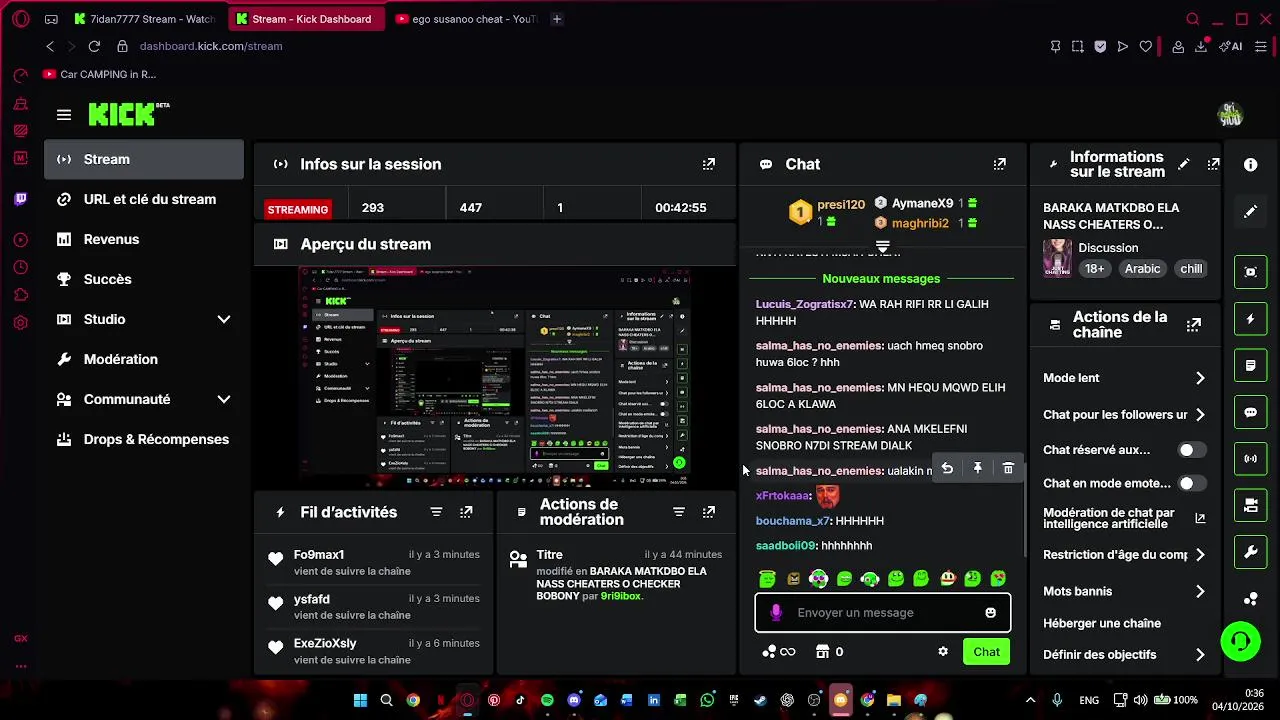Viewport: 1280px width, 720px height.
Task: Click the info icon in right toolbar
Action: 1251,165
